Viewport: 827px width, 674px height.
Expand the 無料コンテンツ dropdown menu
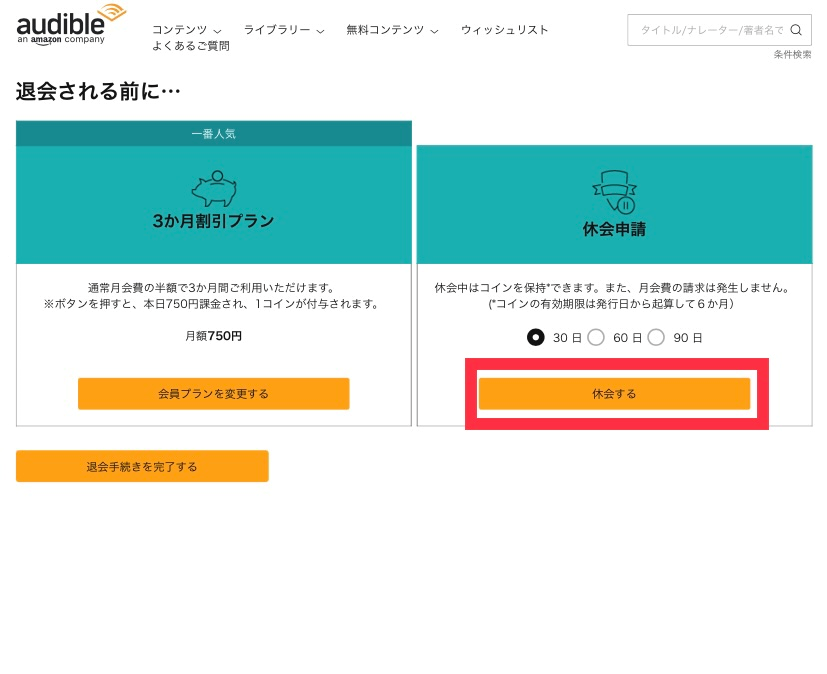tap(392, 30)
